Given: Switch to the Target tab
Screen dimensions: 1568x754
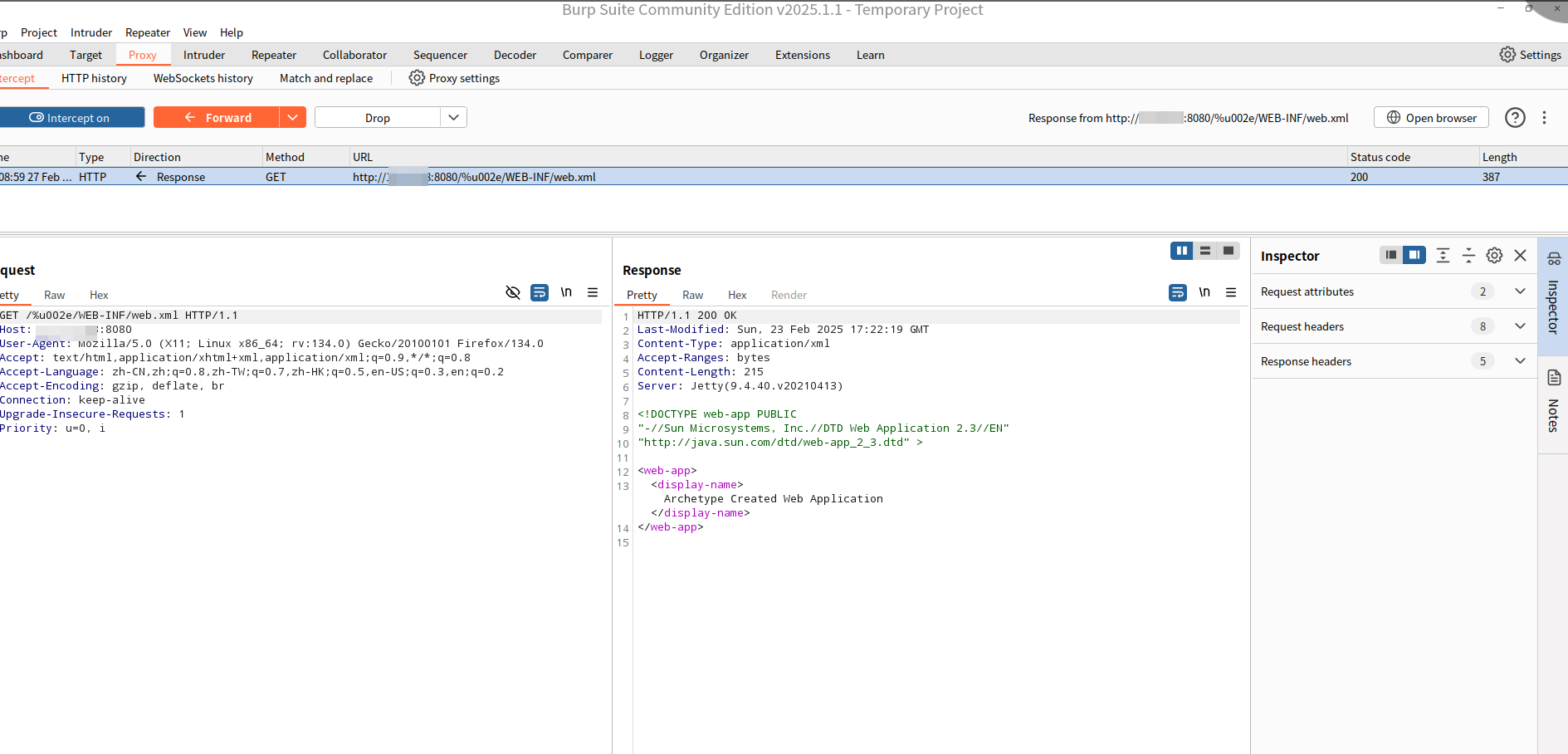Looking at the screenshot, I should pyautogui.click(x=85, y=55).
